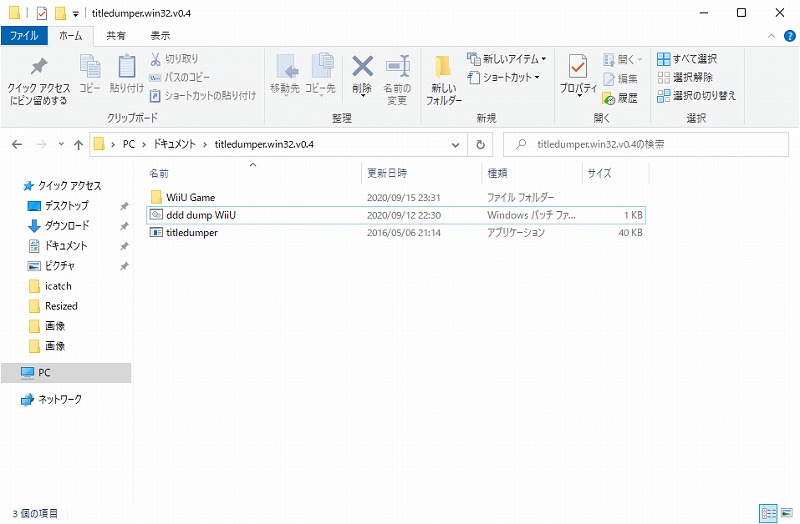Click Properties icon in title bar quick access

(42, 13)
